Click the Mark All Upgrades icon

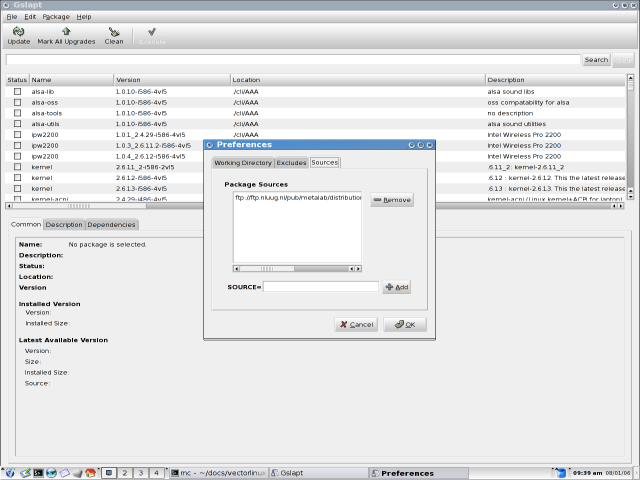pos(65,35)
